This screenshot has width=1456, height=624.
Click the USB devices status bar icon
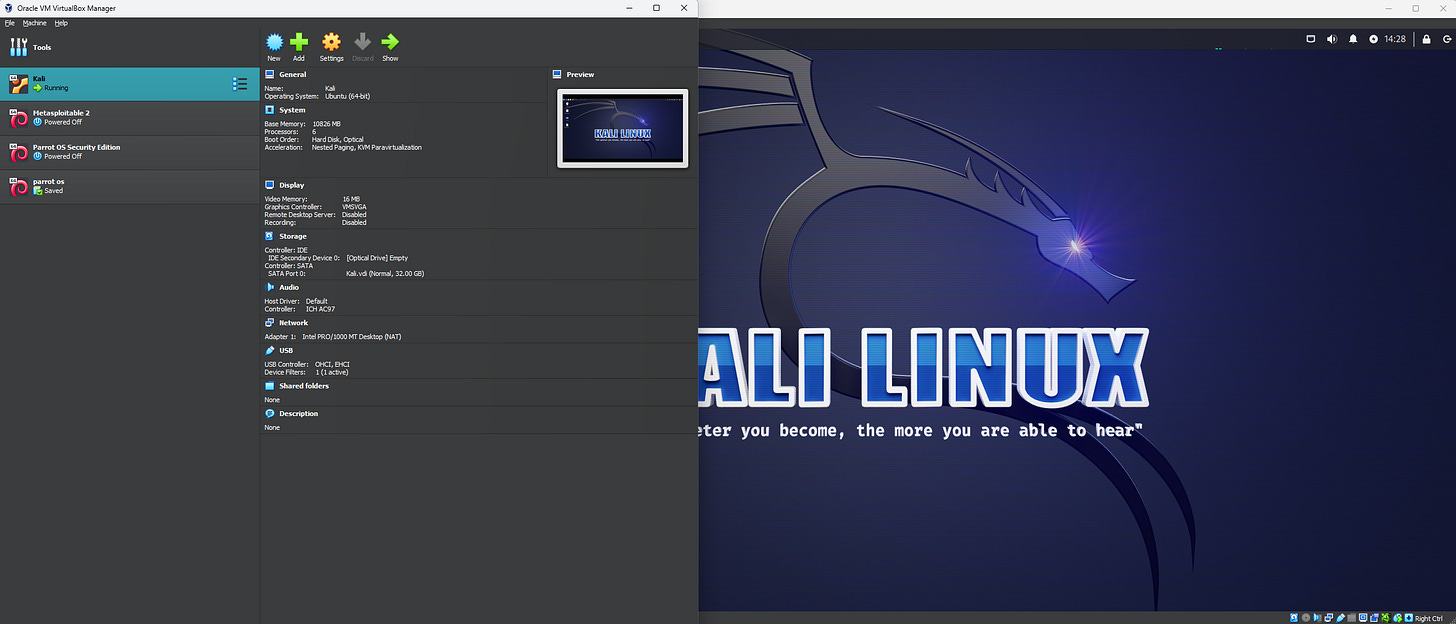(x=1340, y=617)
